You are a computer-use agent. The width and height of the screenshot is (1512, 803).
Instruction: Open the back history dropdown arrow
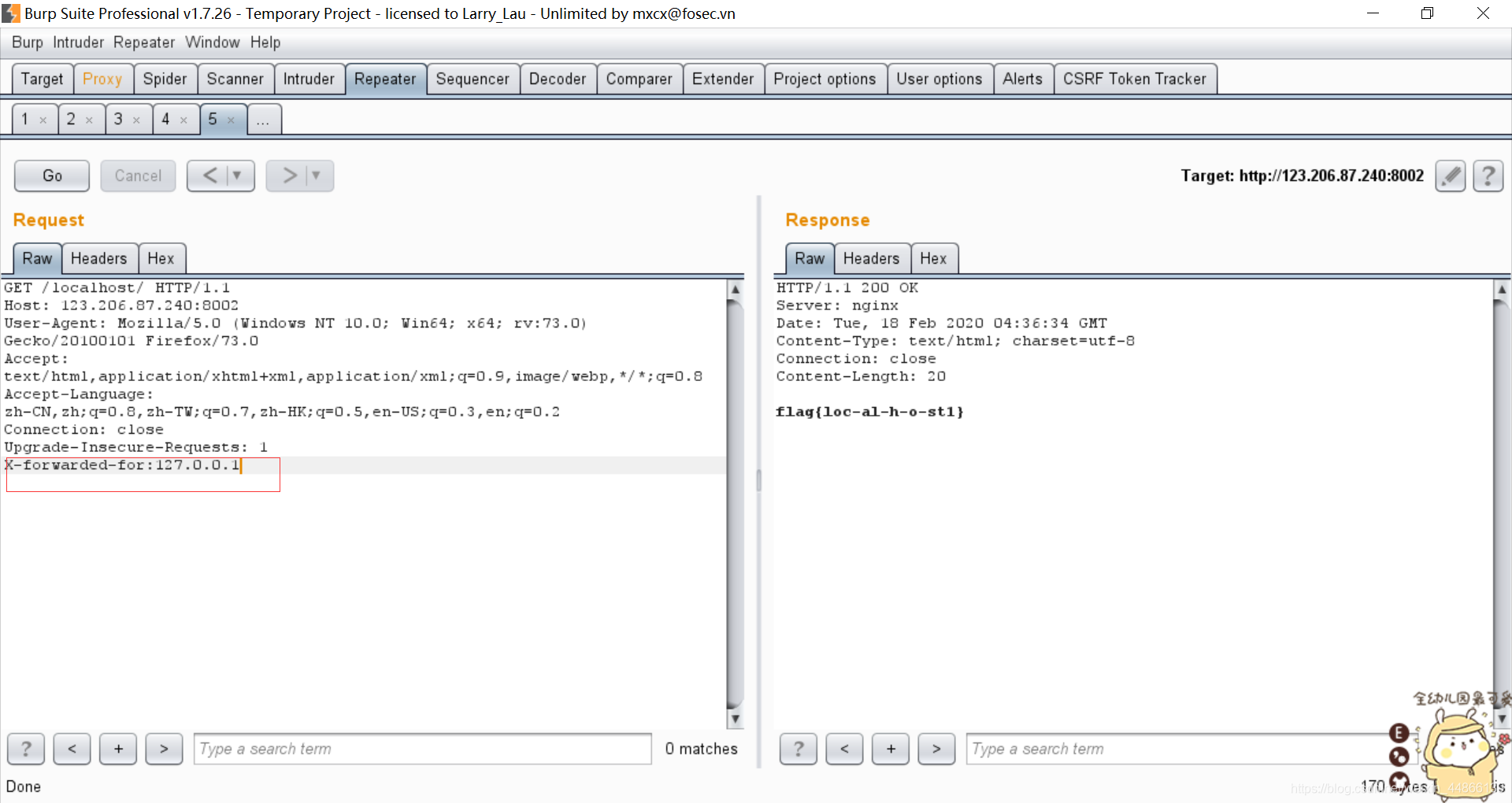coord(237,176)
